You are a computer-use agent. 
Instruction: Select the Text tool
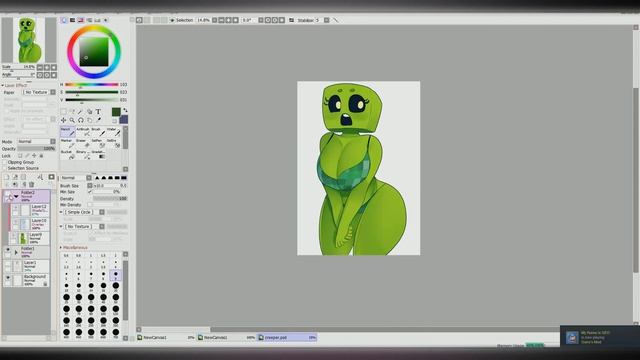(98, 111)
